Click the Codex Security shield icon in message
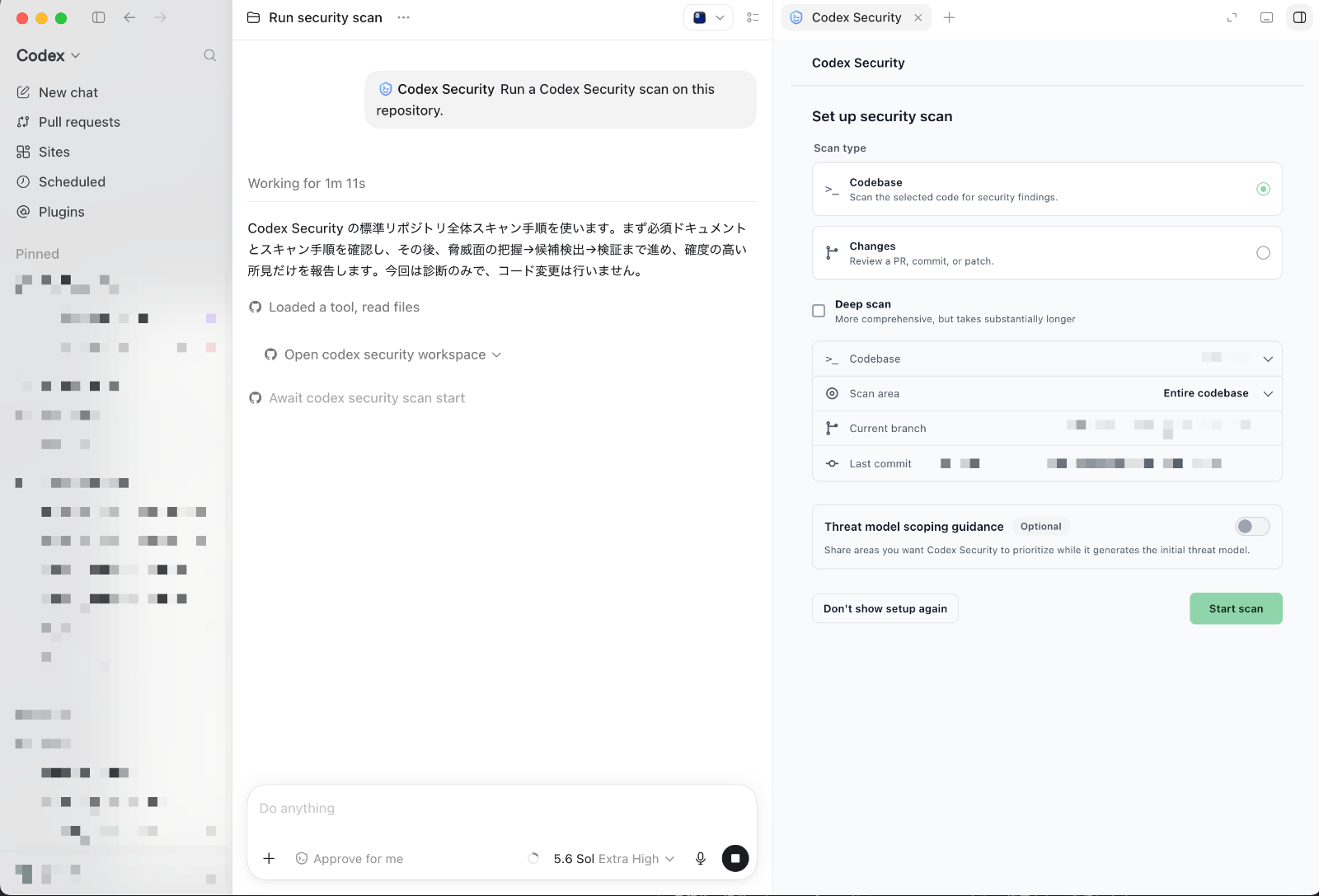 click(x=385, y=89)
